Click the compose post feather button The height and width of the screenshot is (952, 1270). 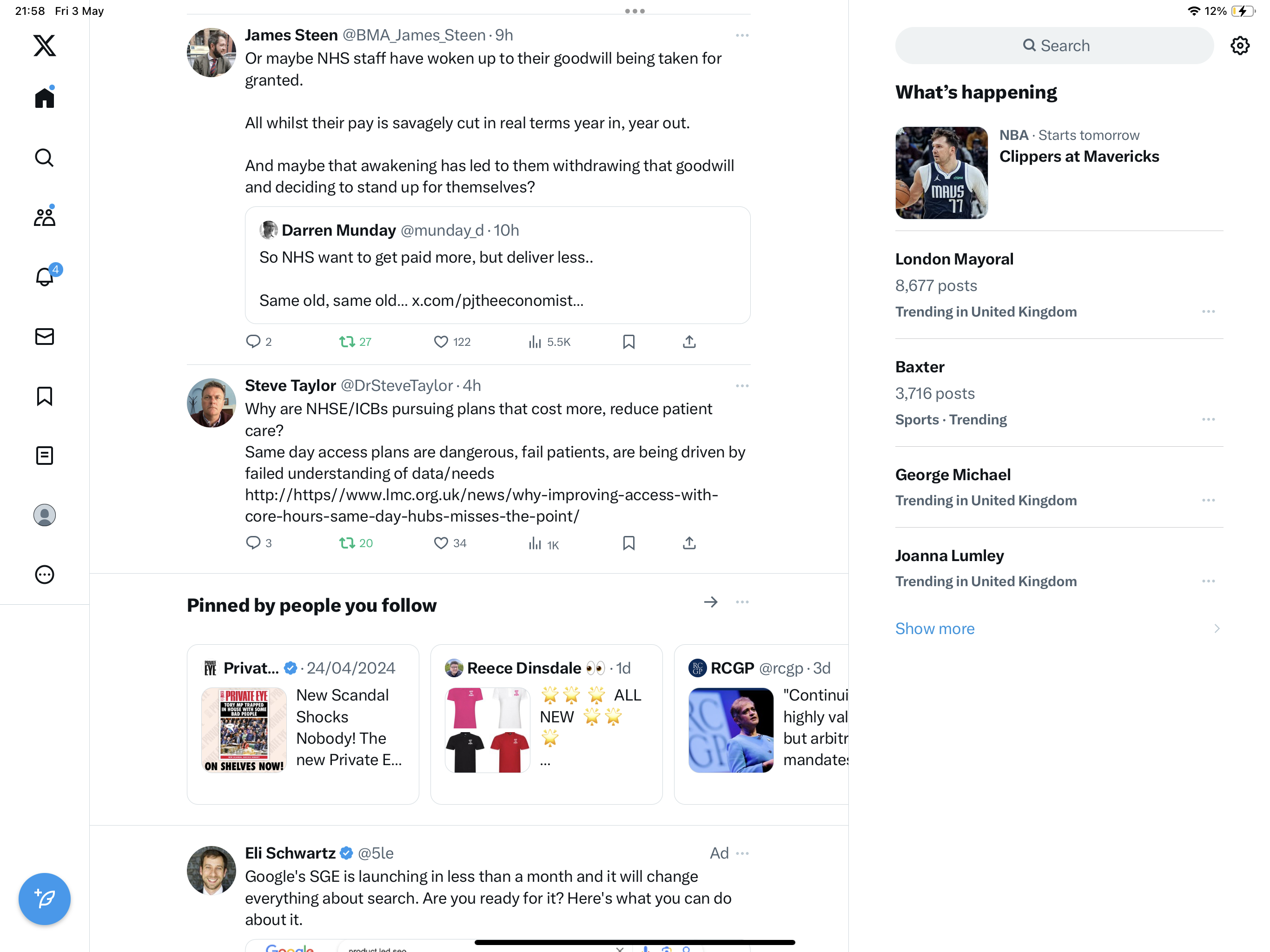click(45, 899)
